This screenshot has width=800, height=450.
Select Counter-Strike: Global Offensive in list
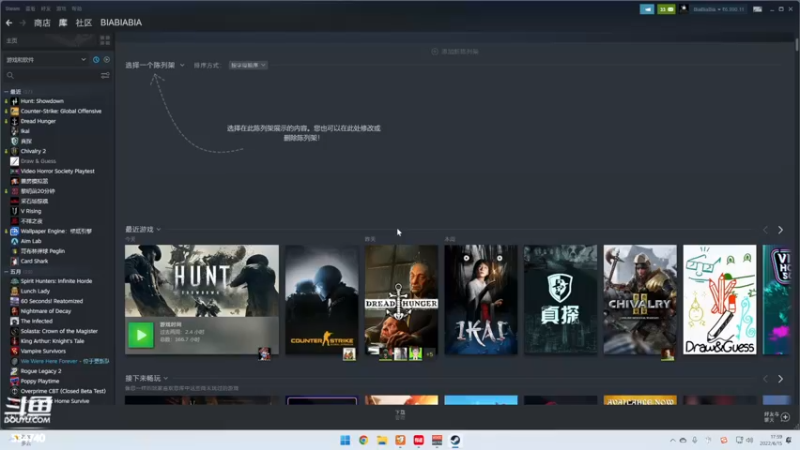click(61, 111)
